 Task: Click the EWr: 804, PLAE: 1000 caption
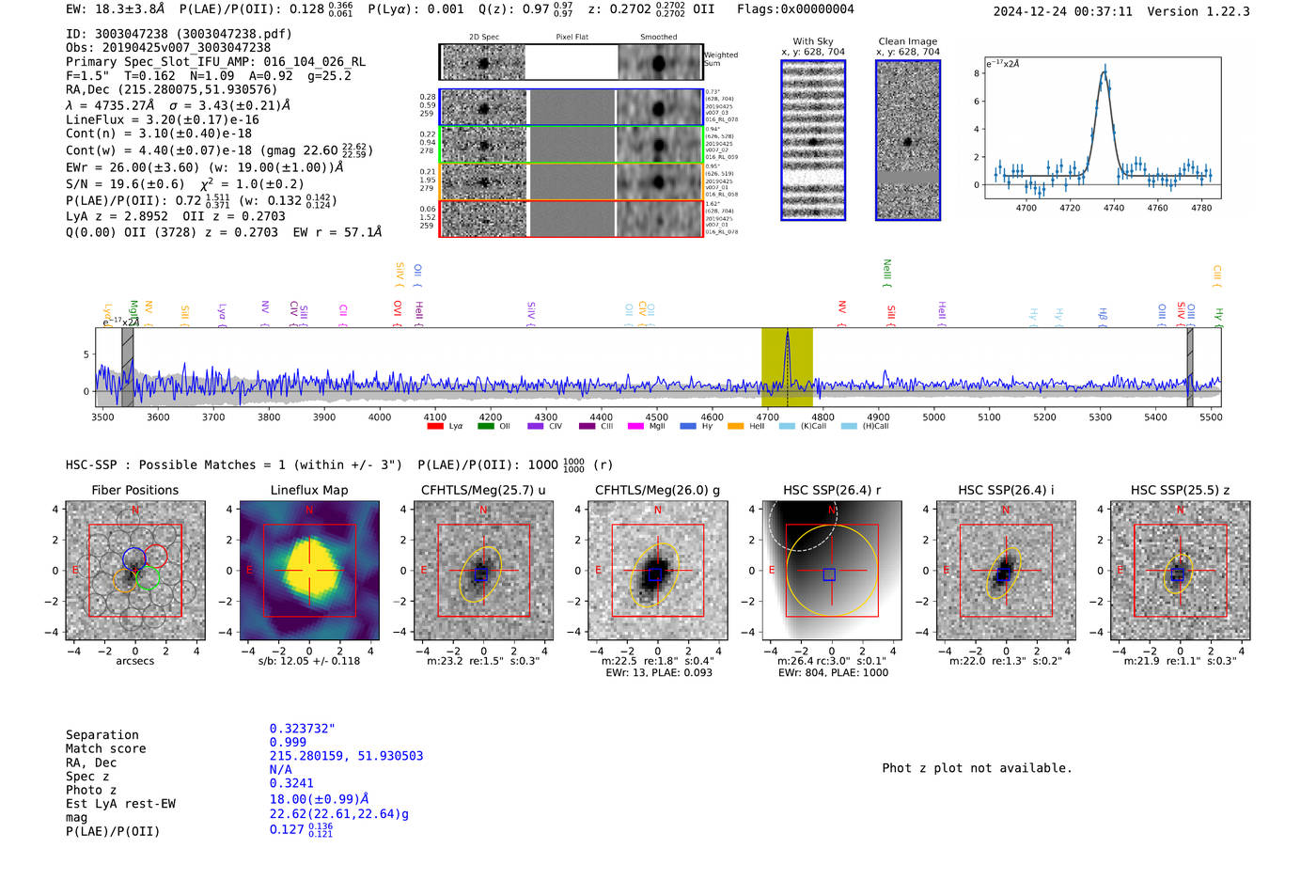coord(833,672)
